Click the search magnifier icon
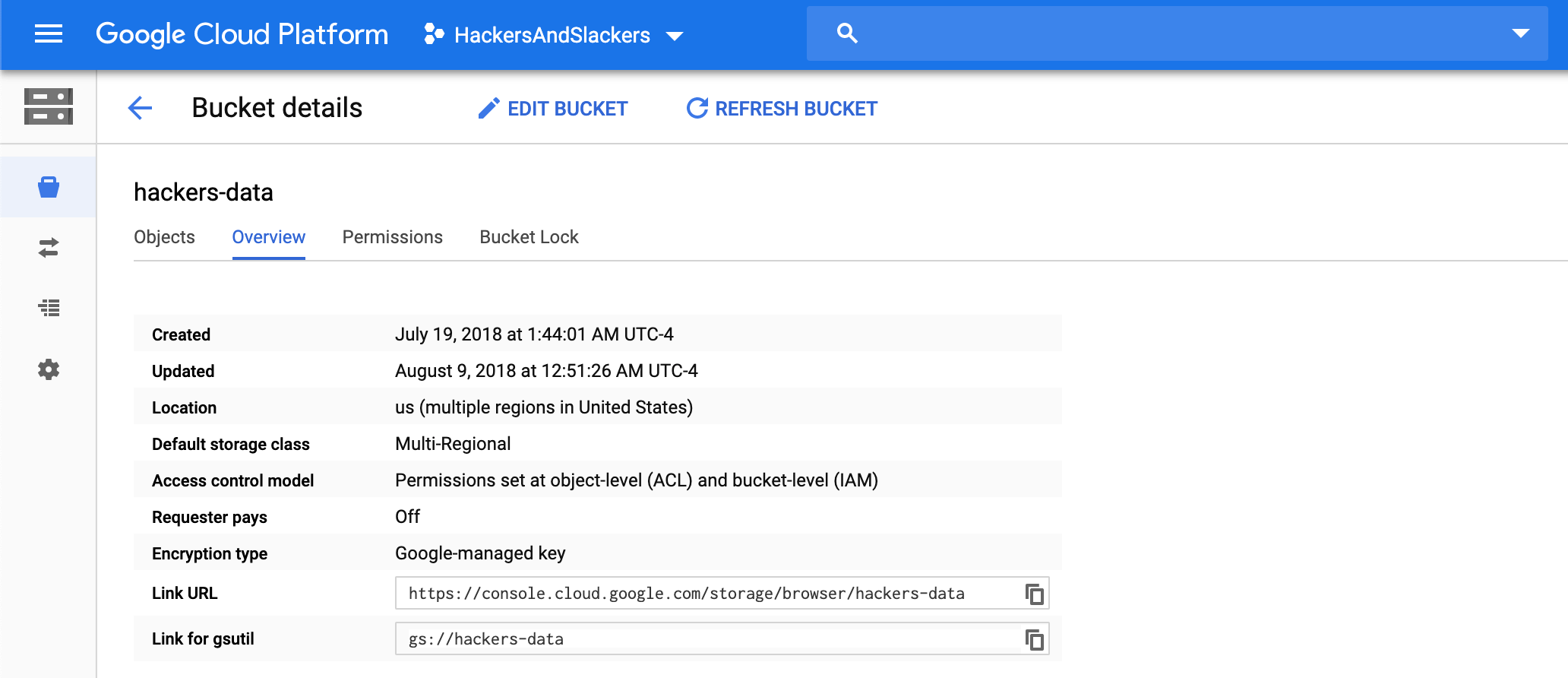Screen dimensions: 1568x678 click(x=847, y=33)
